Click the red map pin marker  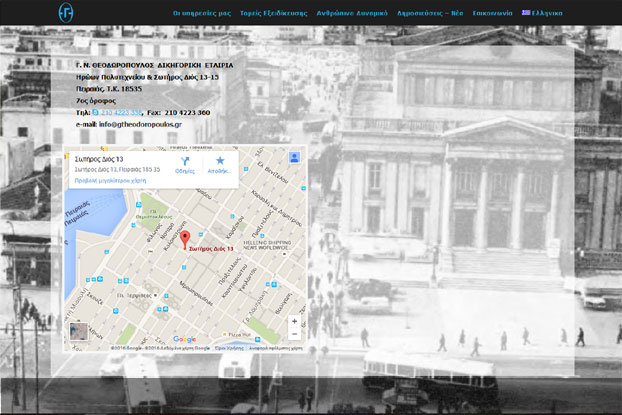(184, 239)
